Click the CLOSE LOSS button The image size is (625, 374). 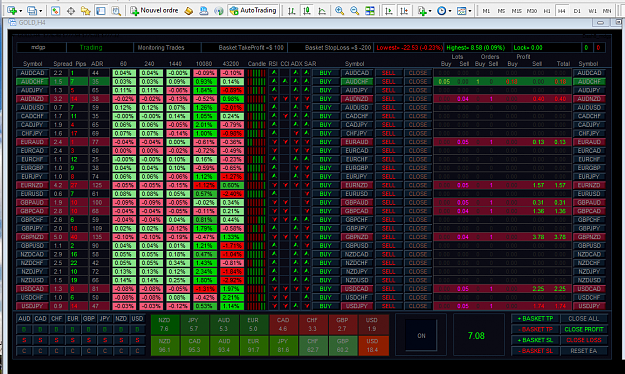click(x=584, y=340)
